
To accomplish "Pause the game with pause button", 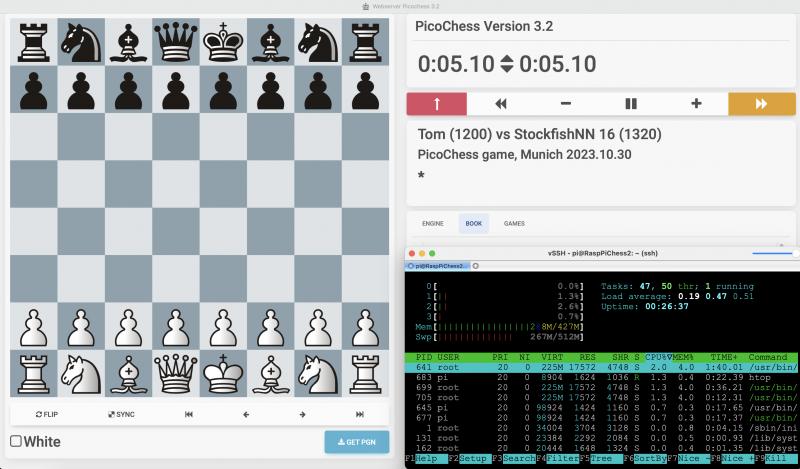I will pyautogui.click(x=631, y=103).
